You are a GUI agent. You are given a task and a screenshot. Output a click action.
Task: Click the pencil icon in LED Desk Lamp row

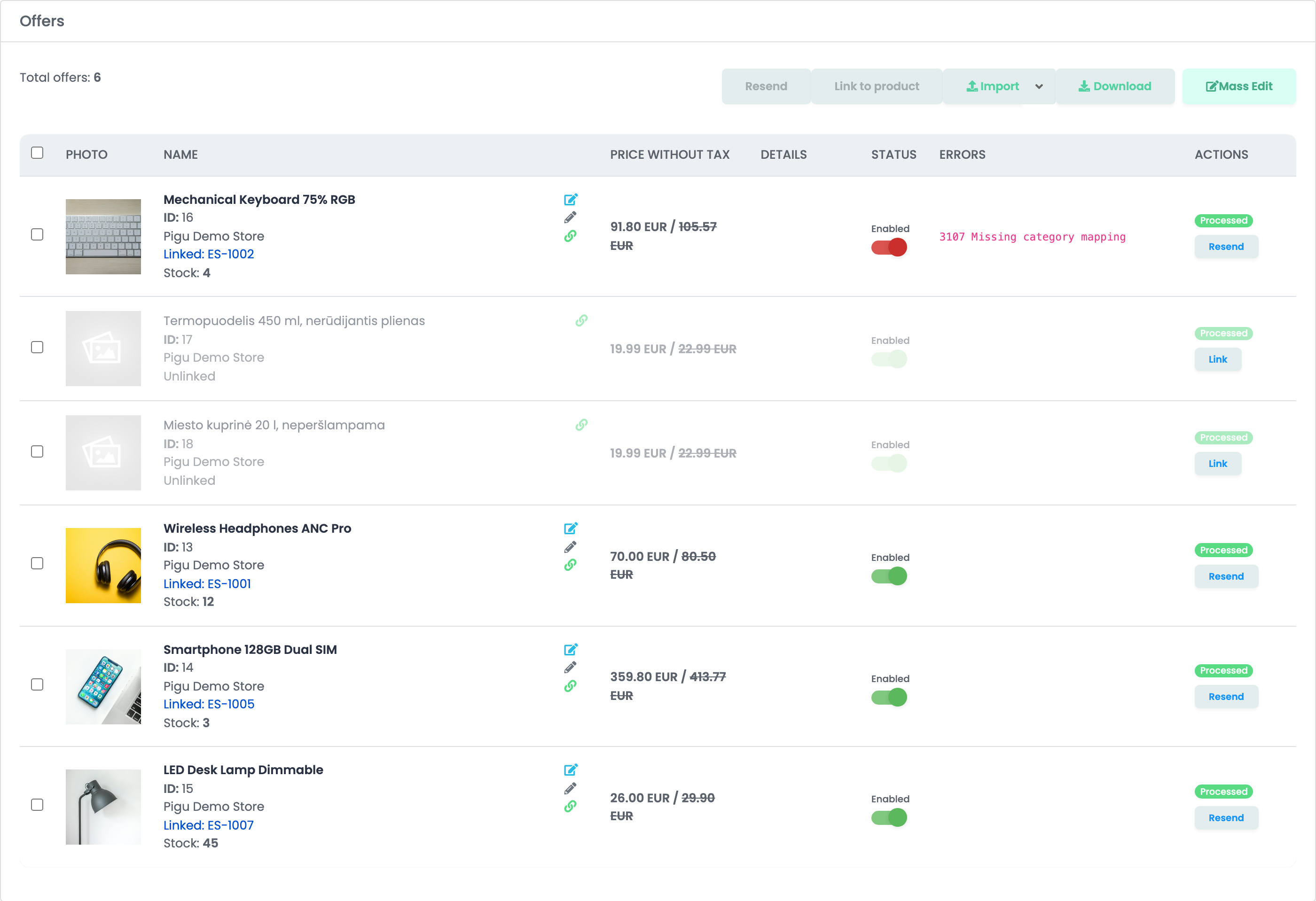(x=570, y=788)
